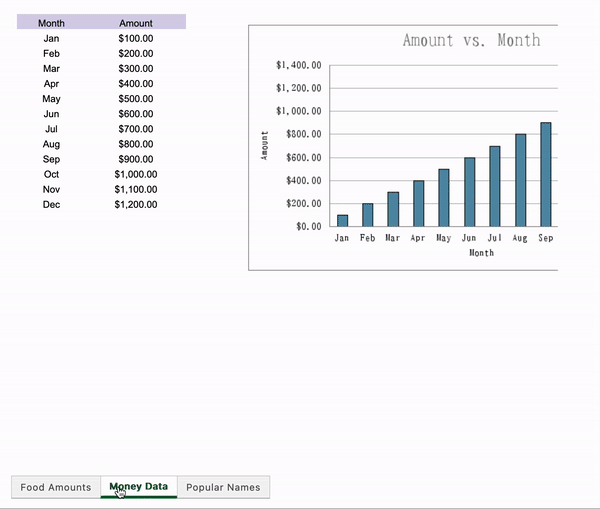Image resolution: width=600 pixels, height=509 pixels.
Task: Select the Apr month cell
Action: coord(51,84)
